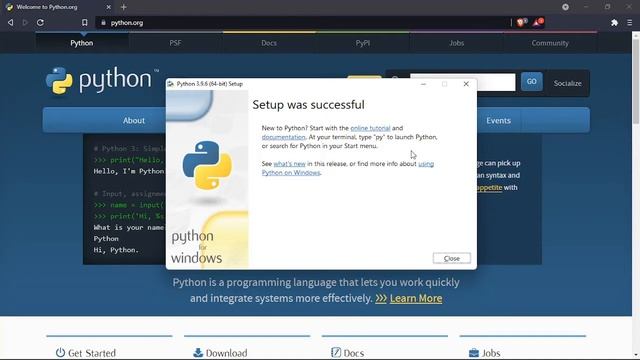Click the Socialize link
This screenshot has height=360, width=640.
tap(567, 83)
